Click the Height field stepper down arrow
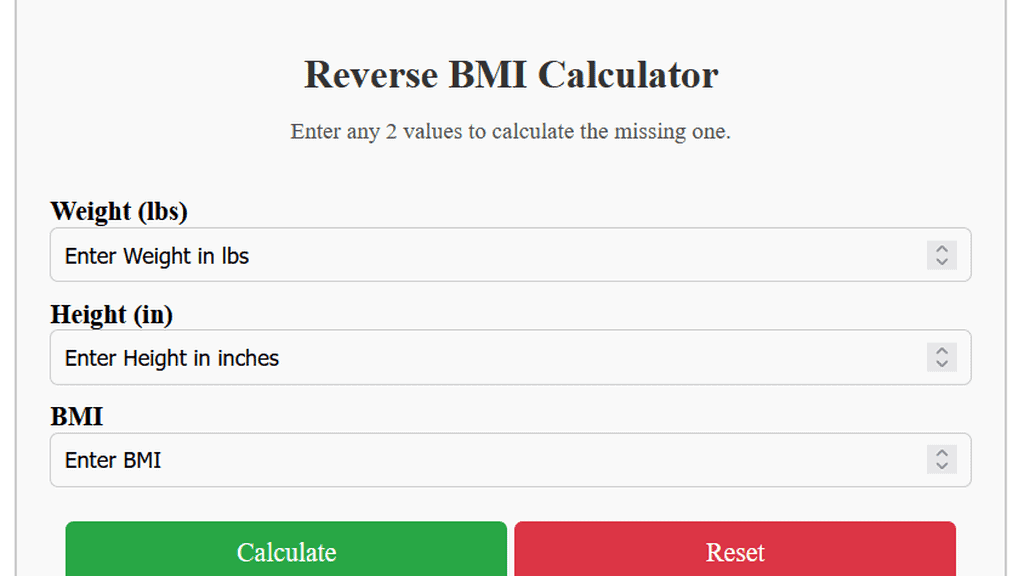 point(941,363)
